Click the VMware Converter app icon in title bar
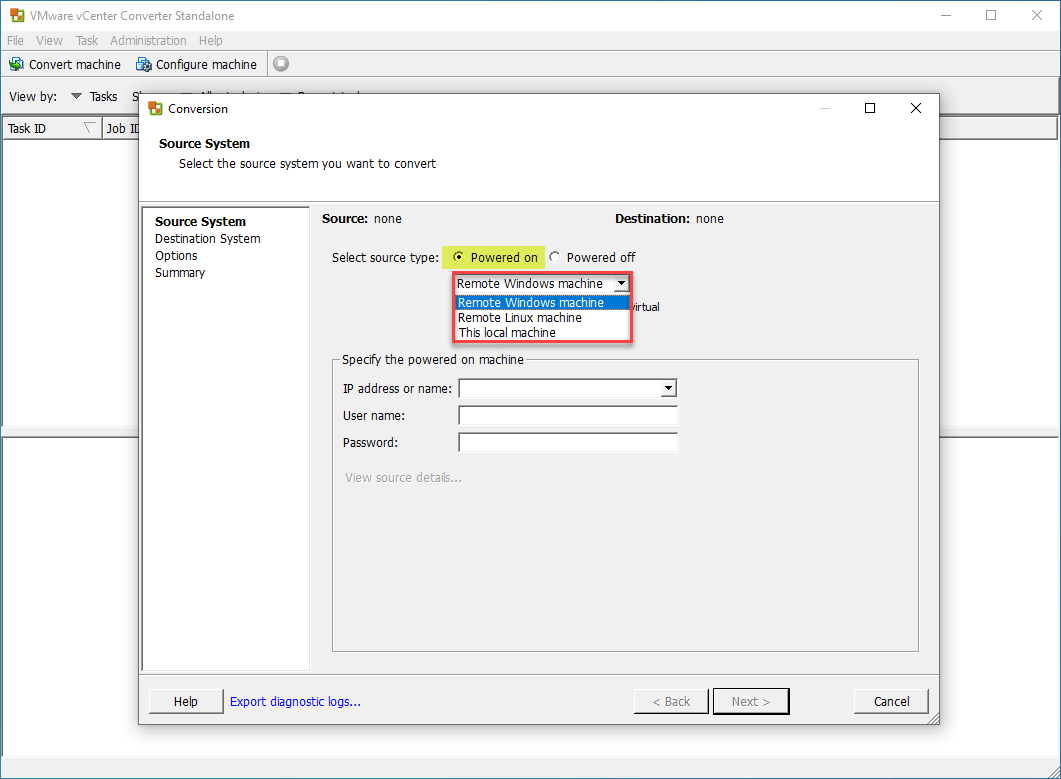The image size is (1061, 779). pos(14,16)
